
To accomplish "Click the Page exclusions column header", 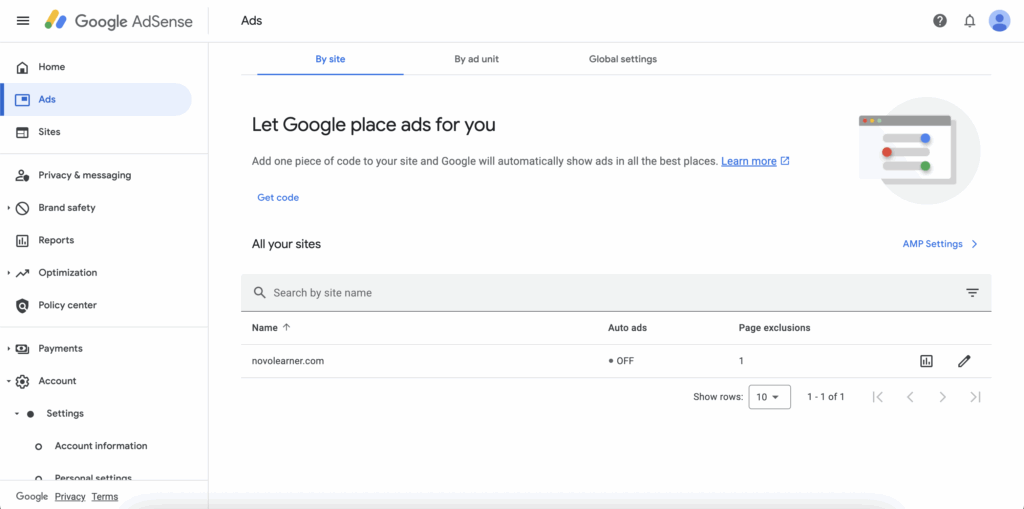I will click(x=775, y=328).
